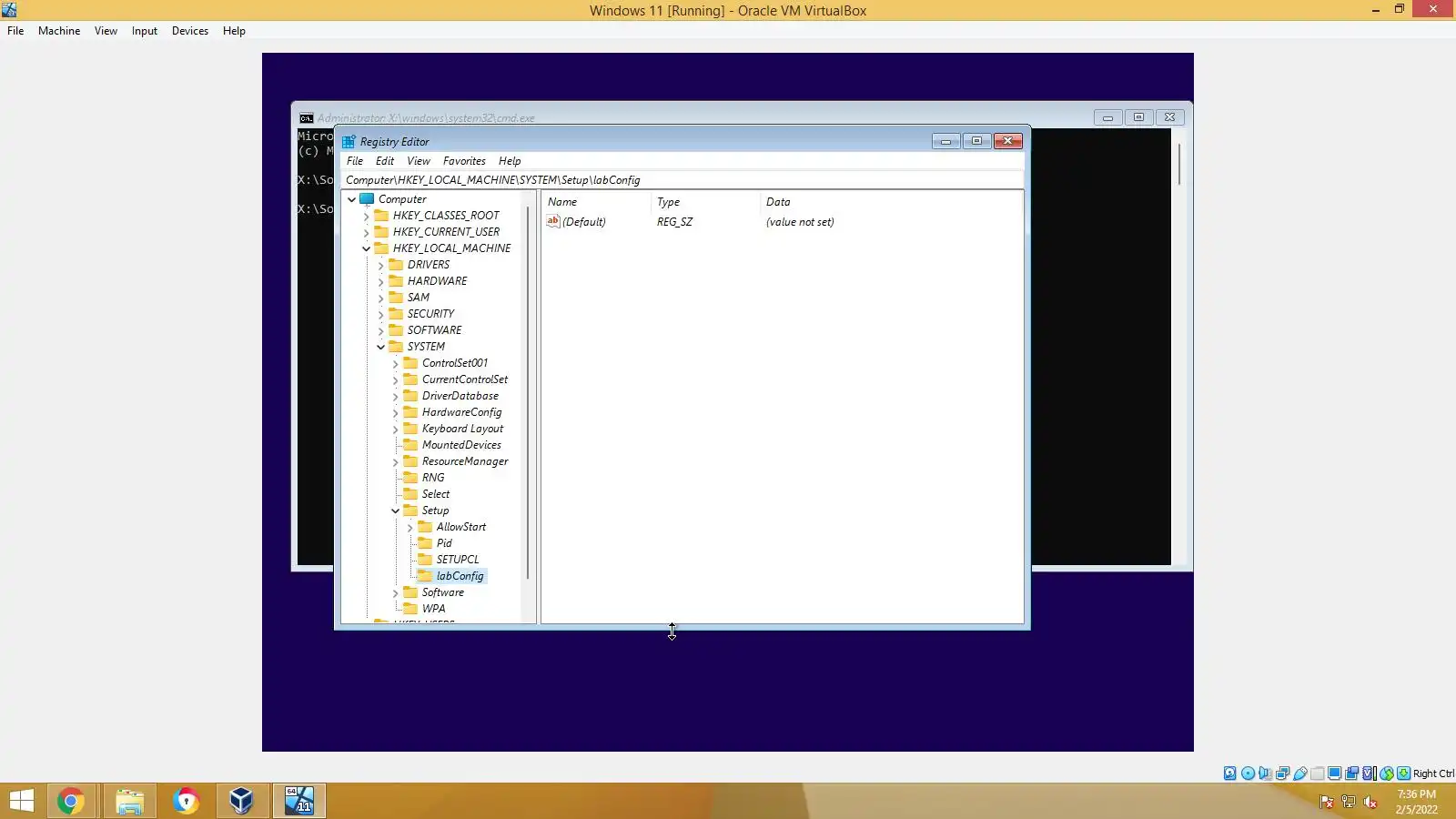Viewport: 1456px width, 819px height.
Task: Open the Action Center flag tray icon
Action: 1327,802
